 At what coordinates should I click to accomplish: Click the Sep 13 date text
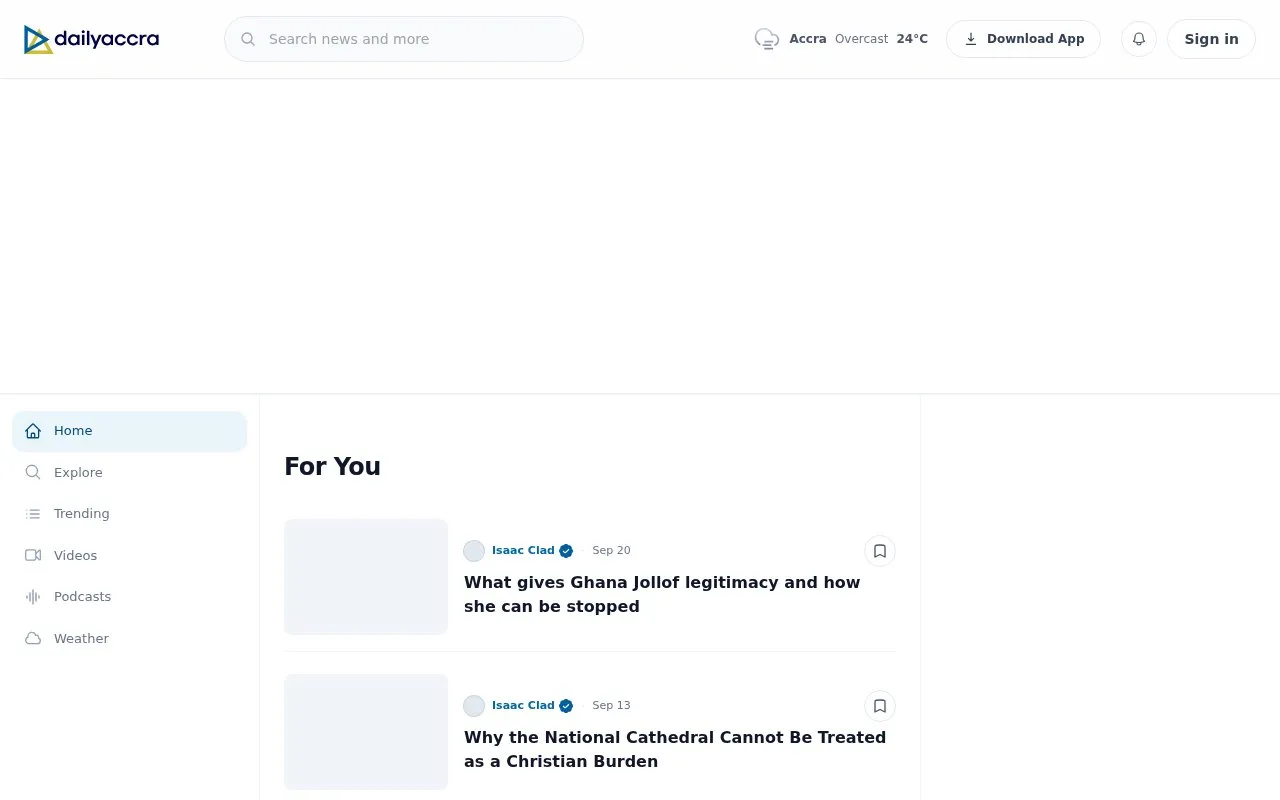click(x=611, y=706)
